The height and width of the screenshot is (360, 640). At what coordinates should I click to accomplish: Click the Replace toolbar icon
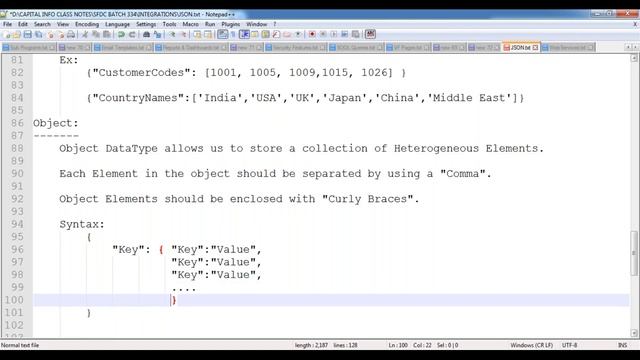click(157, 34)
